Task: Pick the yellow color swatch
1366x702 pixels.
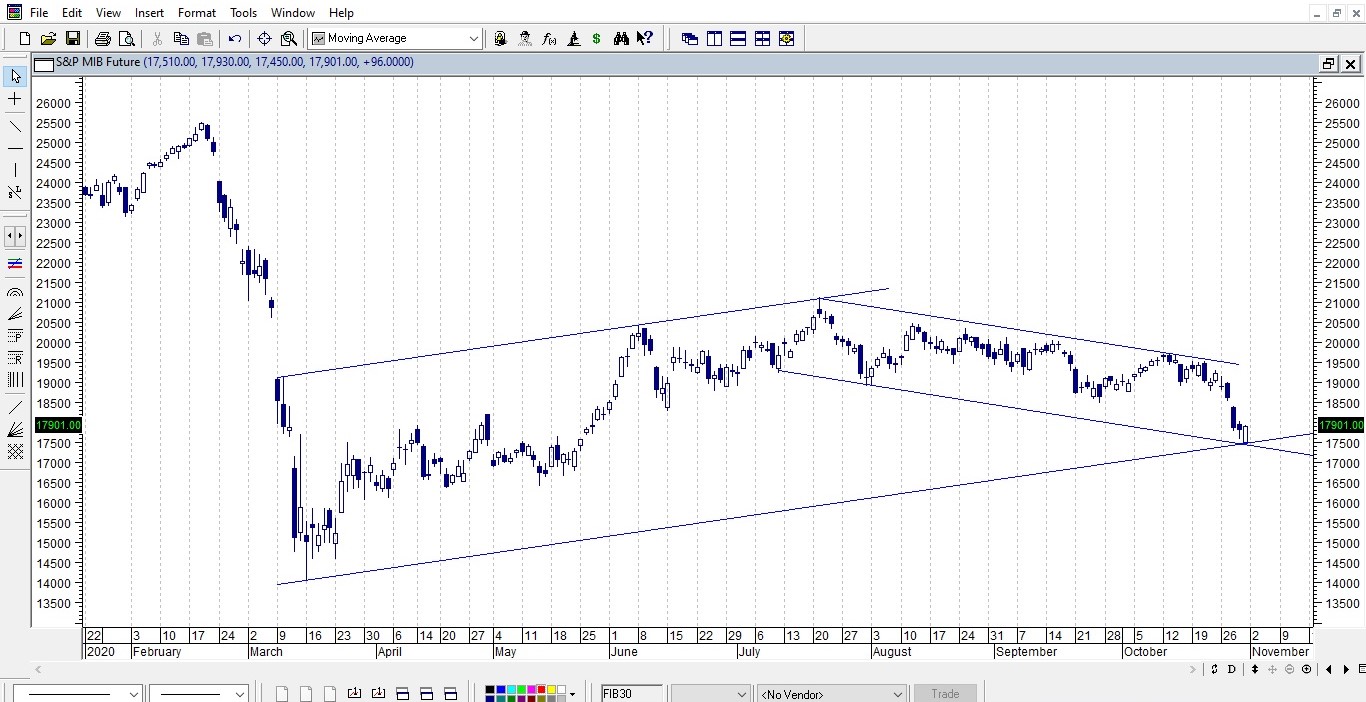Action: (x=552, y=689)
